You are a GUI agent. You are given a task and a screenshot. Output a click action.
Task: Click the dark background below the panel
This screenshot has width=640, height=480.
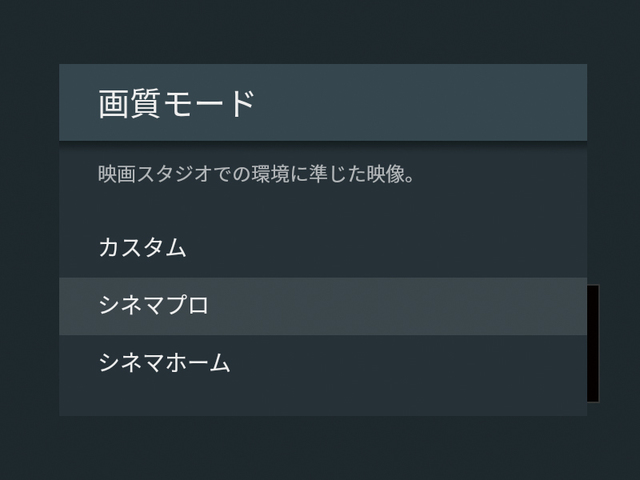(x=320, y=448)
